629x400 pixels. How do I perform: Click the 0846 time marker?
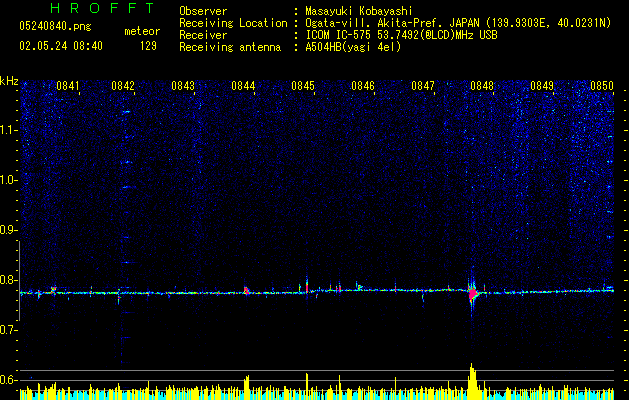click(x=363, y=86)
